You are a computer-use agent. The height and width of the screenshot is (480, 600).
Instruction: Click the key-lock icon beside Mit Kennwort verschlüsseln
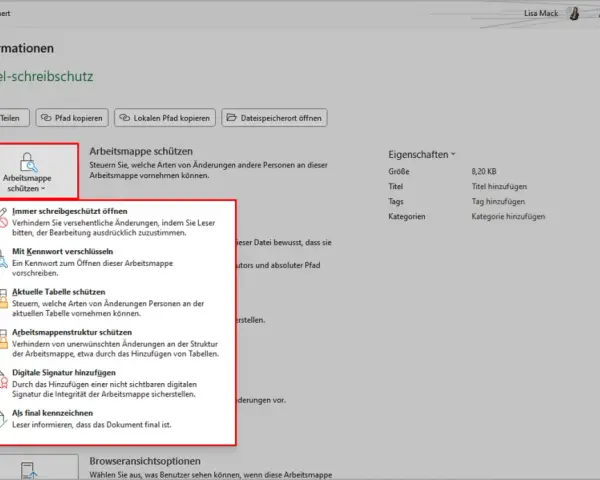pos(3,258)
